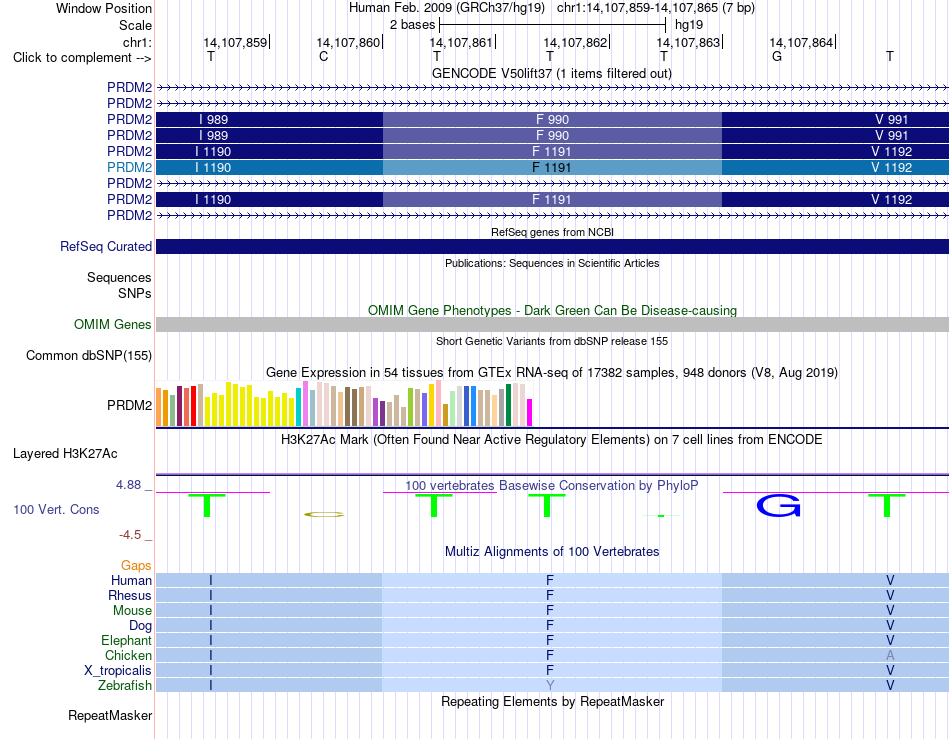Click the orange Gaps label
The width and height of the screenshot is (950, 739).
click(136, 565)
